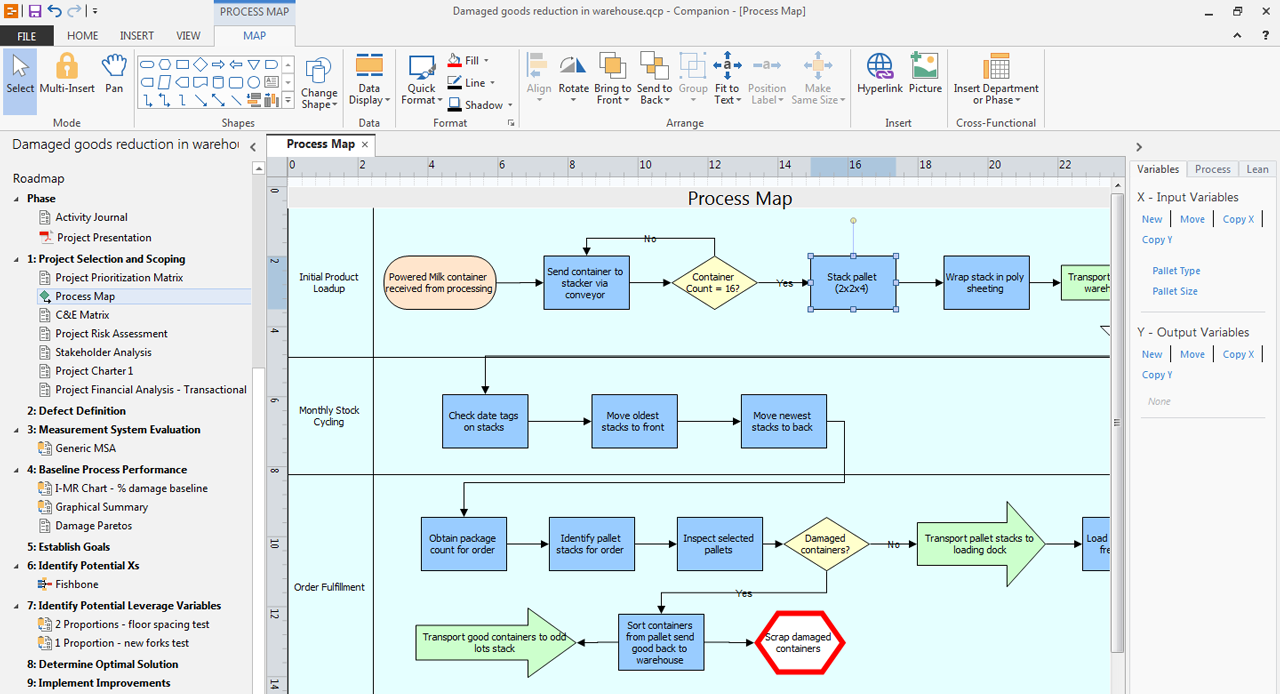Collapse the Project Selection and Scoping phase
This screenshot has height=694, width=1280.
(x=17, y=259)
